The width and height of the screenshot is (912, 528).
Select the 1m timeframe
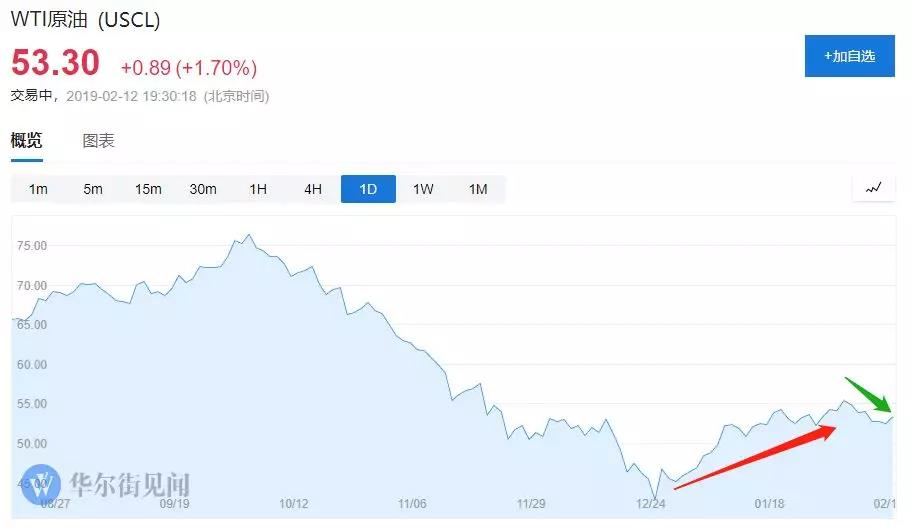[38, 189]
